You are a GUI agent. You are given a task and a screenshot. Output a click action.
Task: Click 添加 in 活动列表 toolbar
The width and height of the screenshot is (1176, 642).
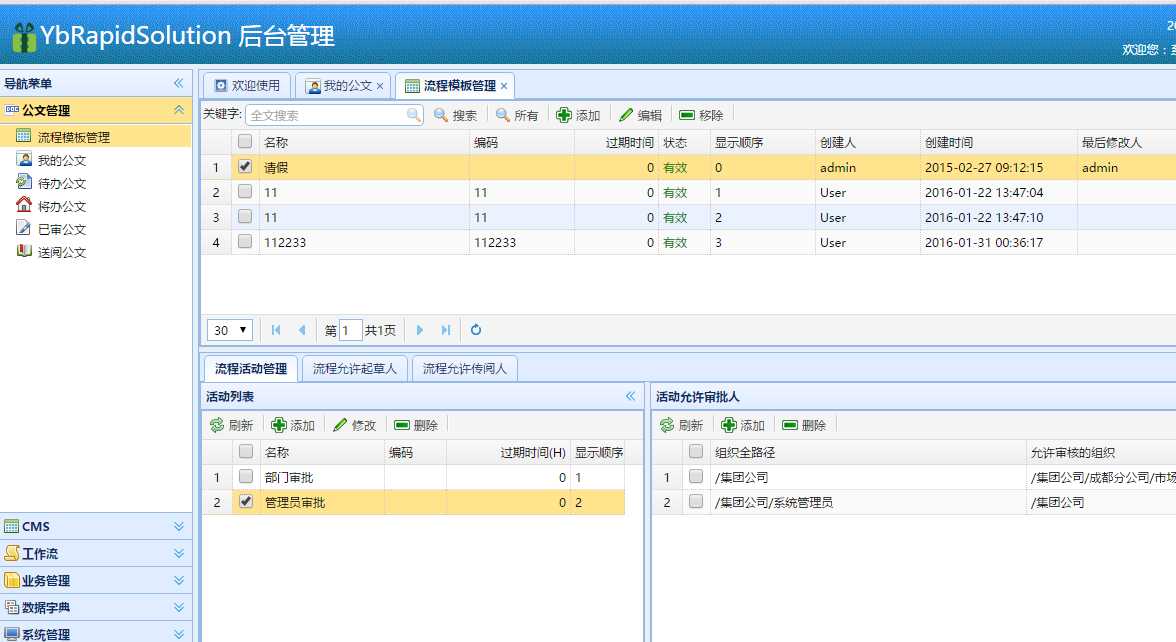tap(293, 425)
